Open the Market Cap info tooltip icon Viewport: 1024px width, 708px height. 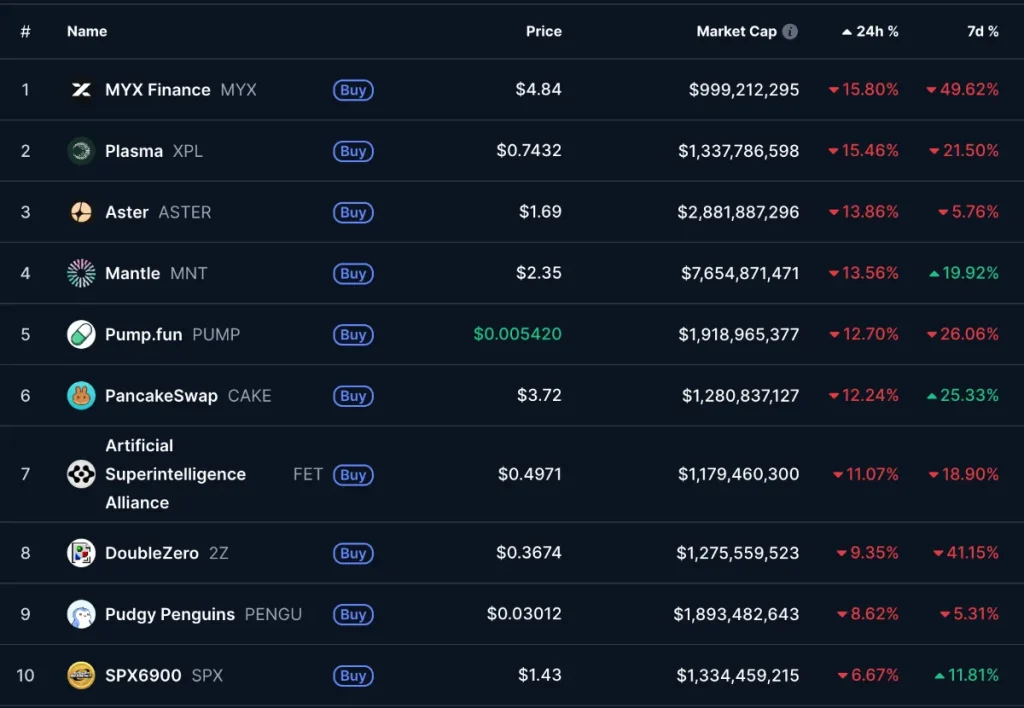[791, 30]
